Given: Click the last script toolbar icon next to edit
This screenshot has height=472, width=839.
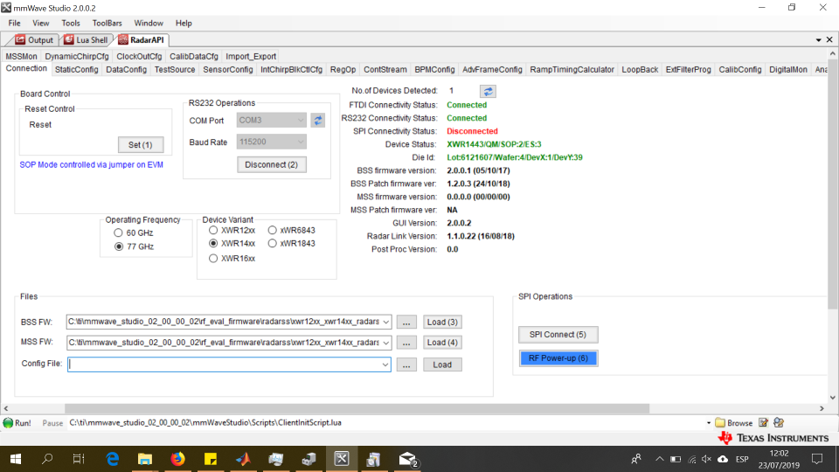Looking at the screenshot, I should click(x=779, y=423).
